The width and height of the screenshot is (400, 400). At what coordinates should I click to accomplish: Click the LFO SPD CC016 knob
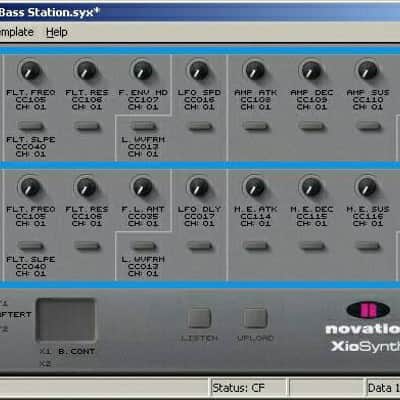[199, 71]
